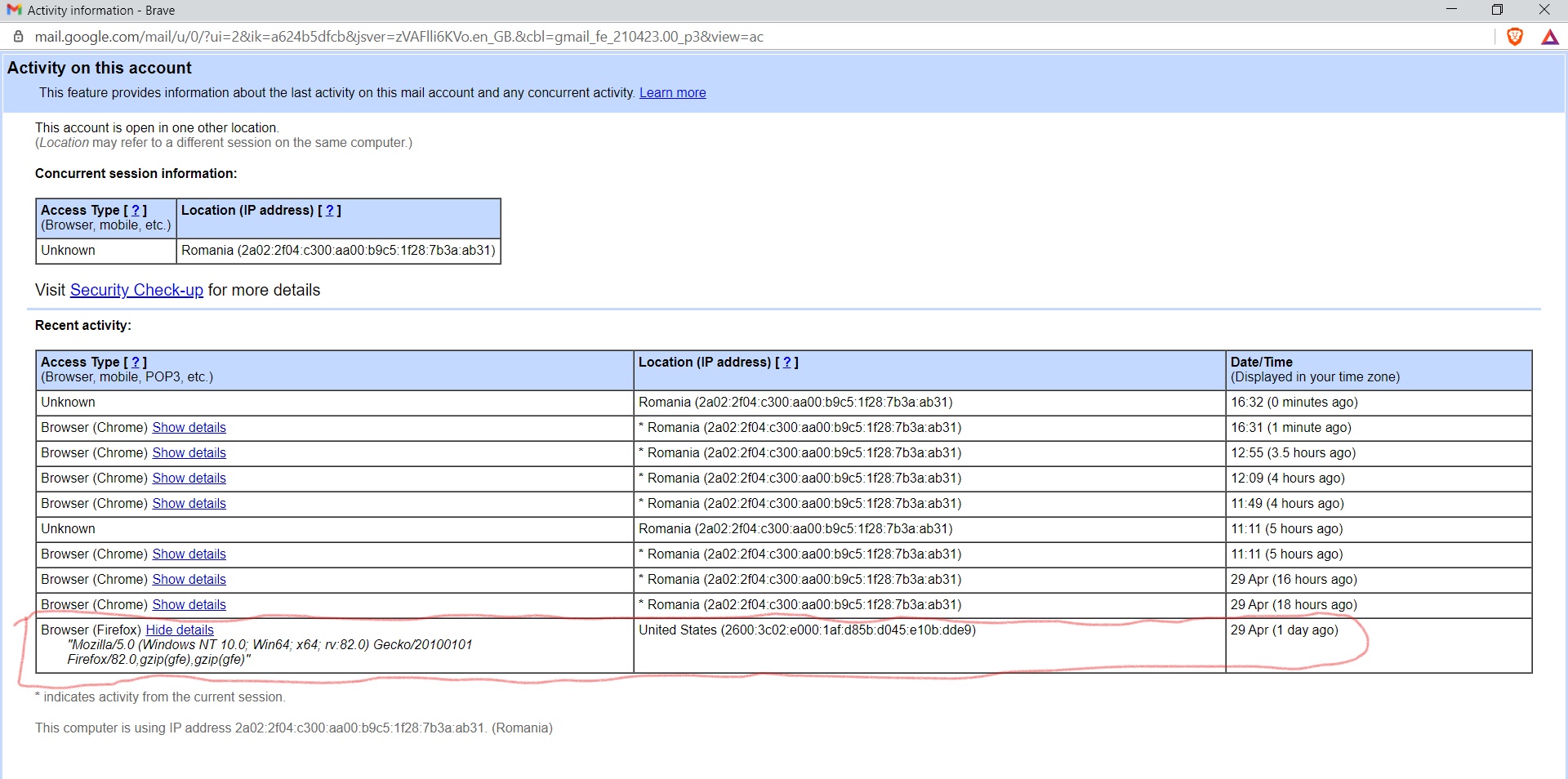
Task: Click the Romania IP in concurrent session table
Action: click(338, 251)
